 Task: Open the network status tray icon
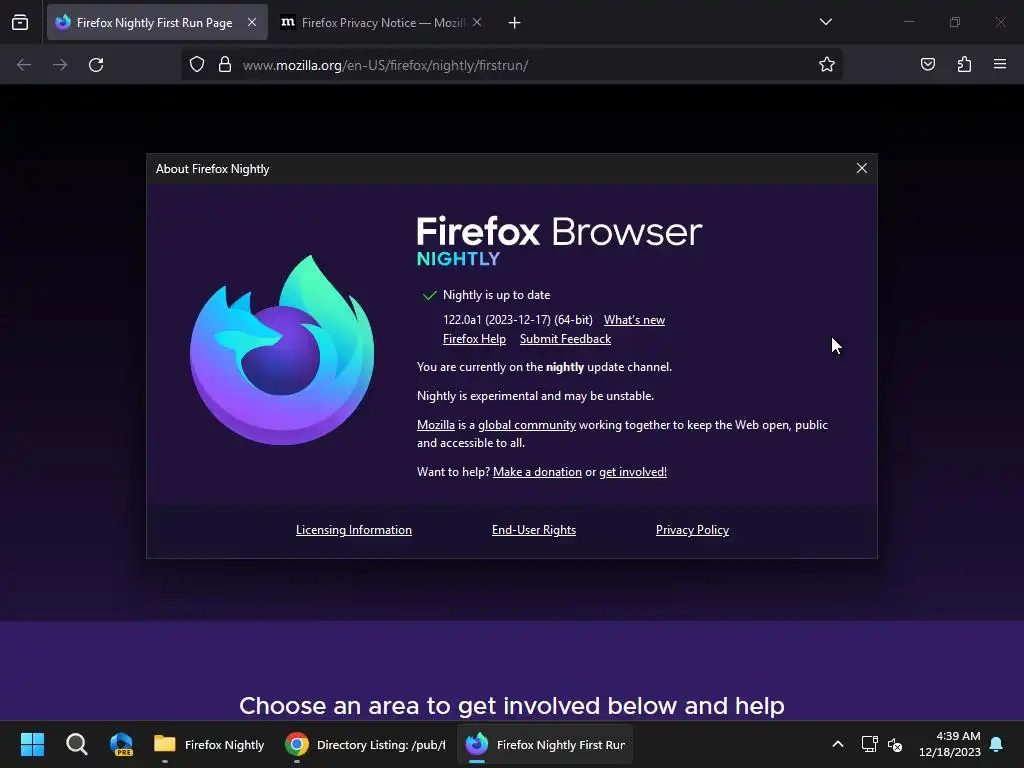click(869, 744)
